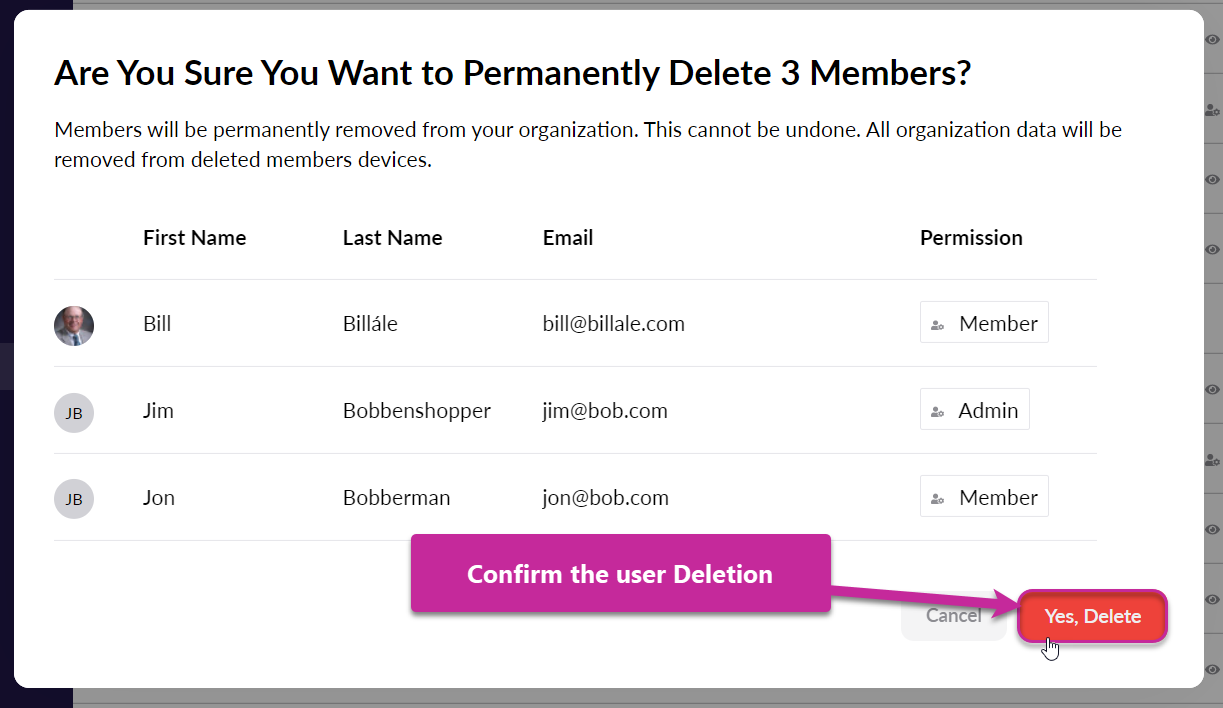Toggle the topmost eye icon on the right edge
This screenshot has height=708, width=1223.
[x=1212, y=40]
